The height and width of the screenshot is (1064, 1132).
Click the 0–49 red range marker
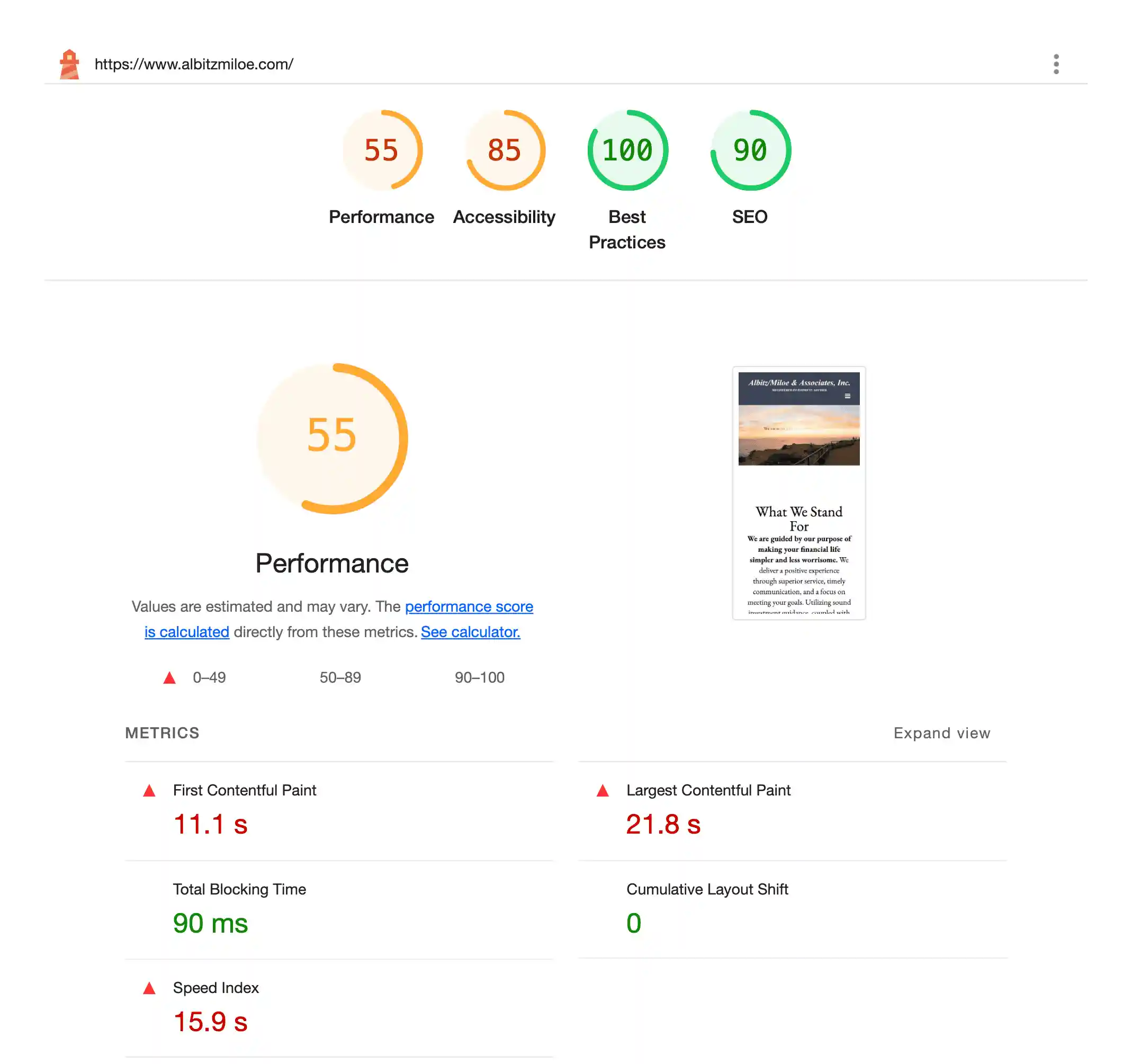coord(168,677)
